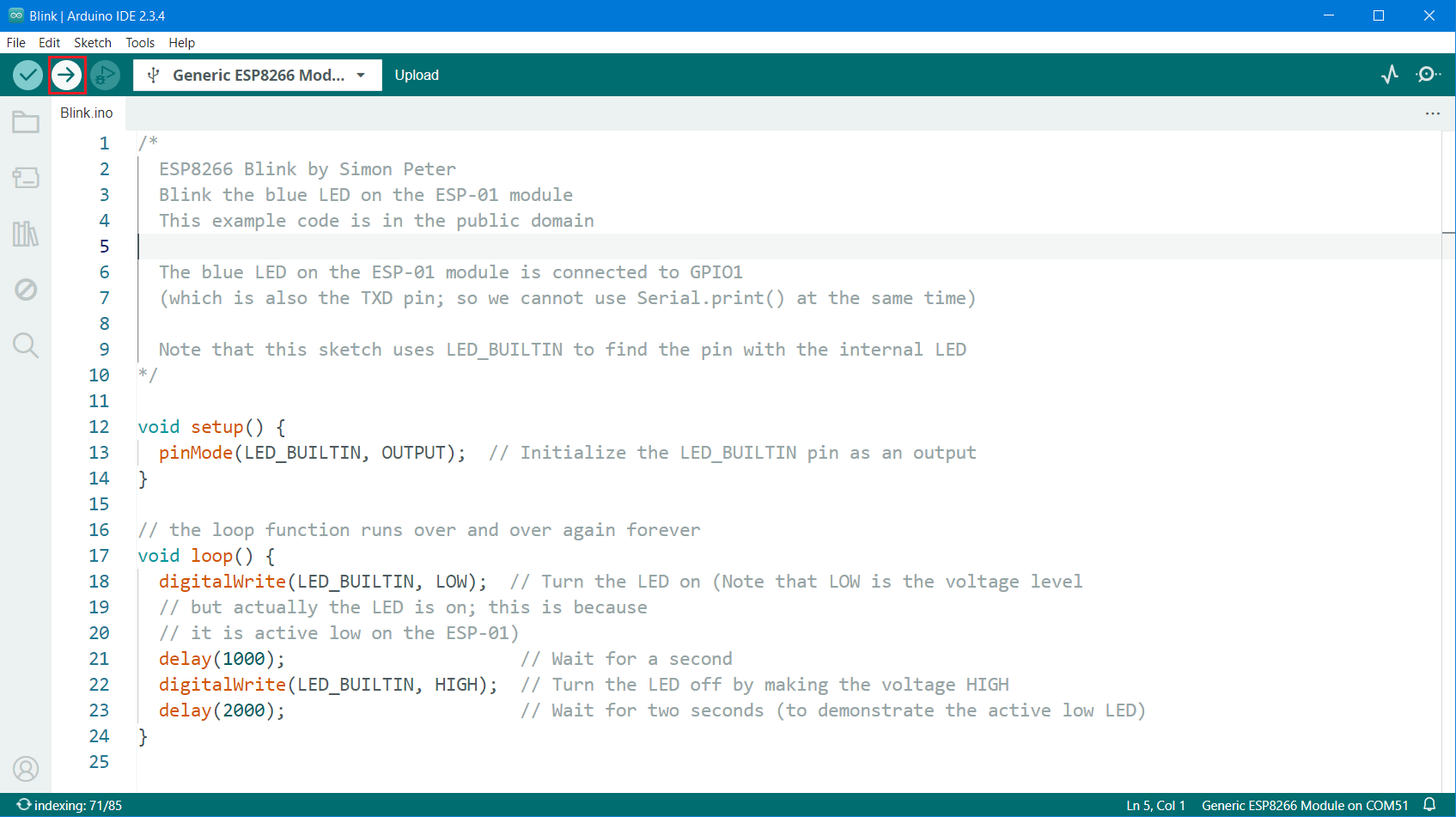Click the comment about the TXD pin

coord(568,298)
